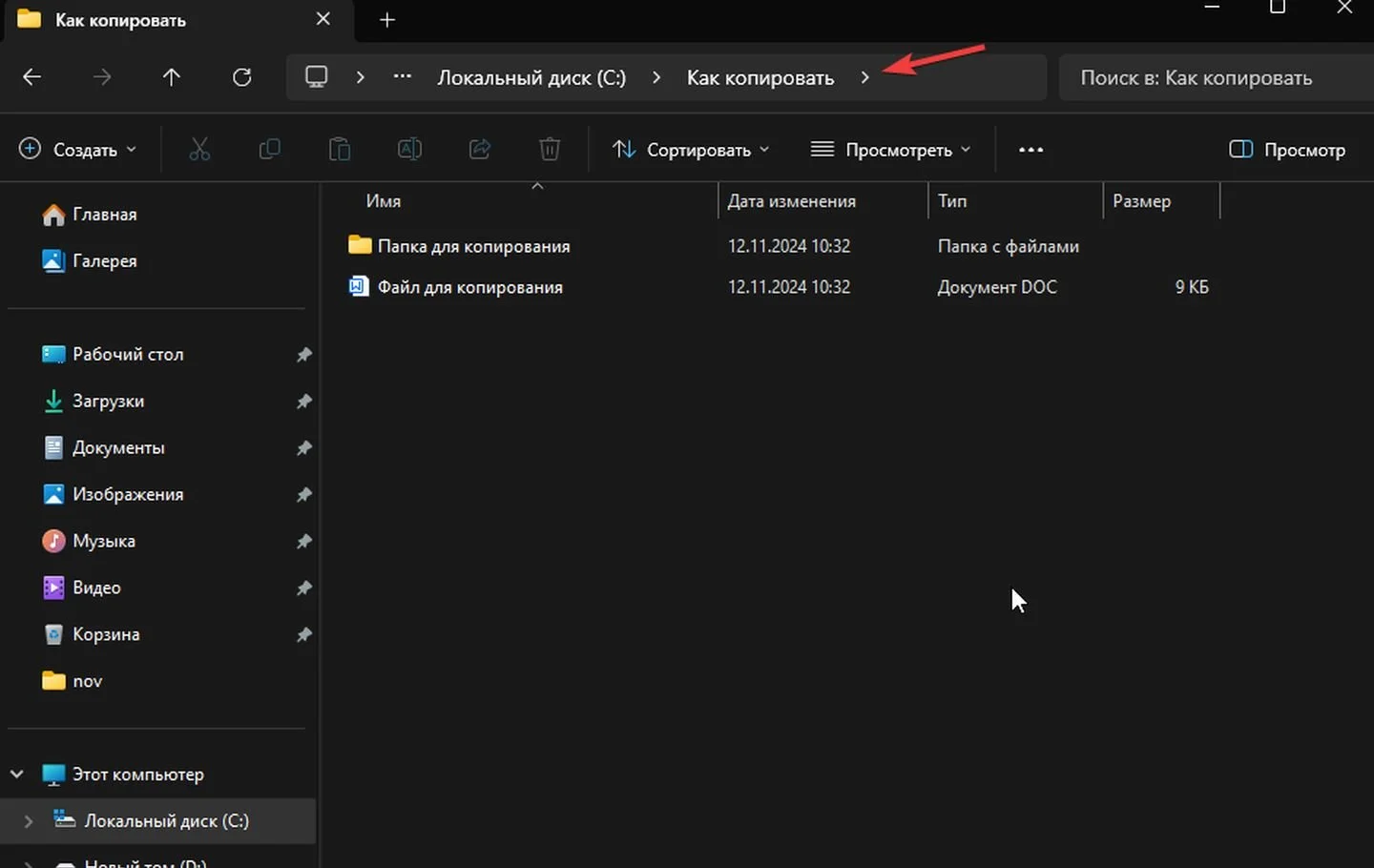Screen dimensions: 1374x868
Task: Click the computer monitor icon in address bar
Action: pyautogui.click(x=316, y=77)
